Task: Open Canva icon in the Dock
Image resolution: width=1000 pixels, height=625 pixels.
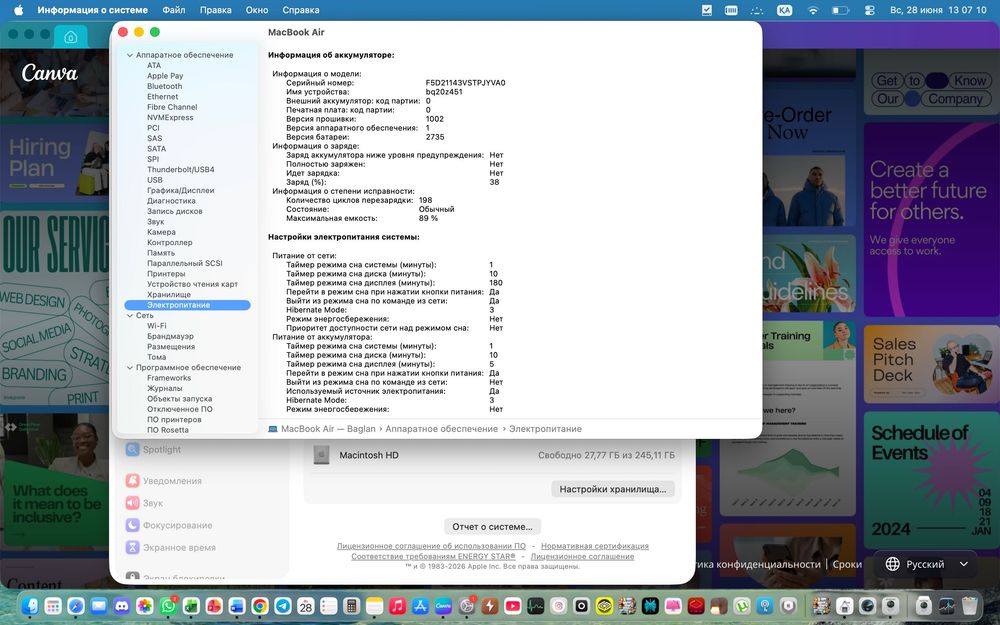Action: pyautogui.click(x=443, y=605)
